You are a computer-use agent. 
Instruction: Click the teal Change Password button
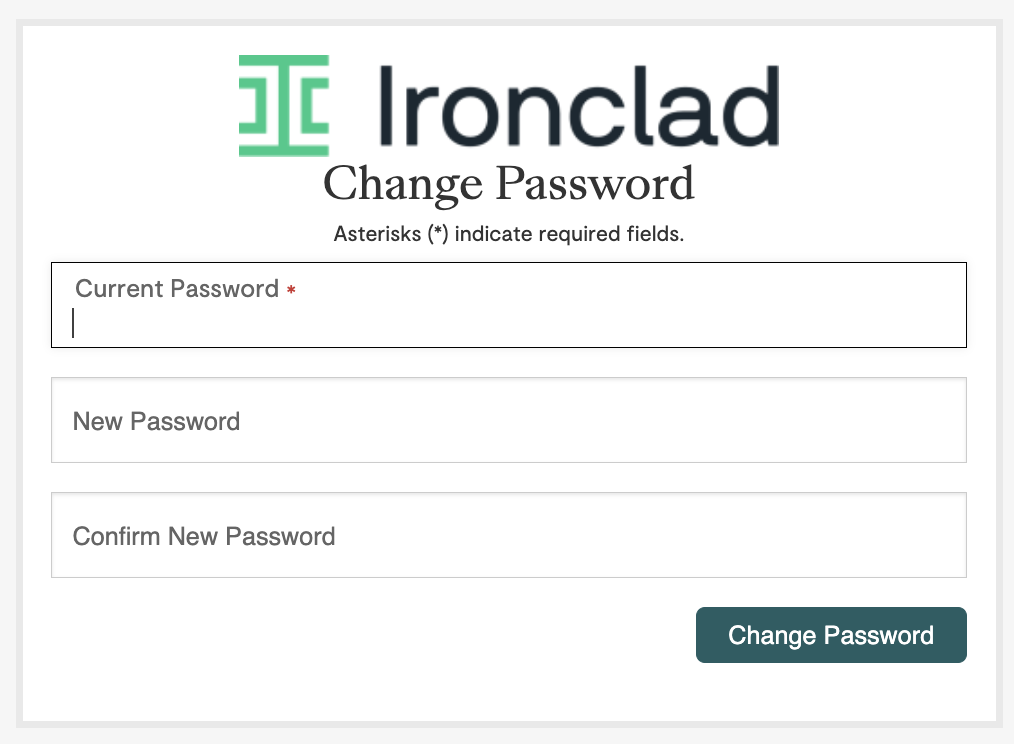tap(831, 635)
